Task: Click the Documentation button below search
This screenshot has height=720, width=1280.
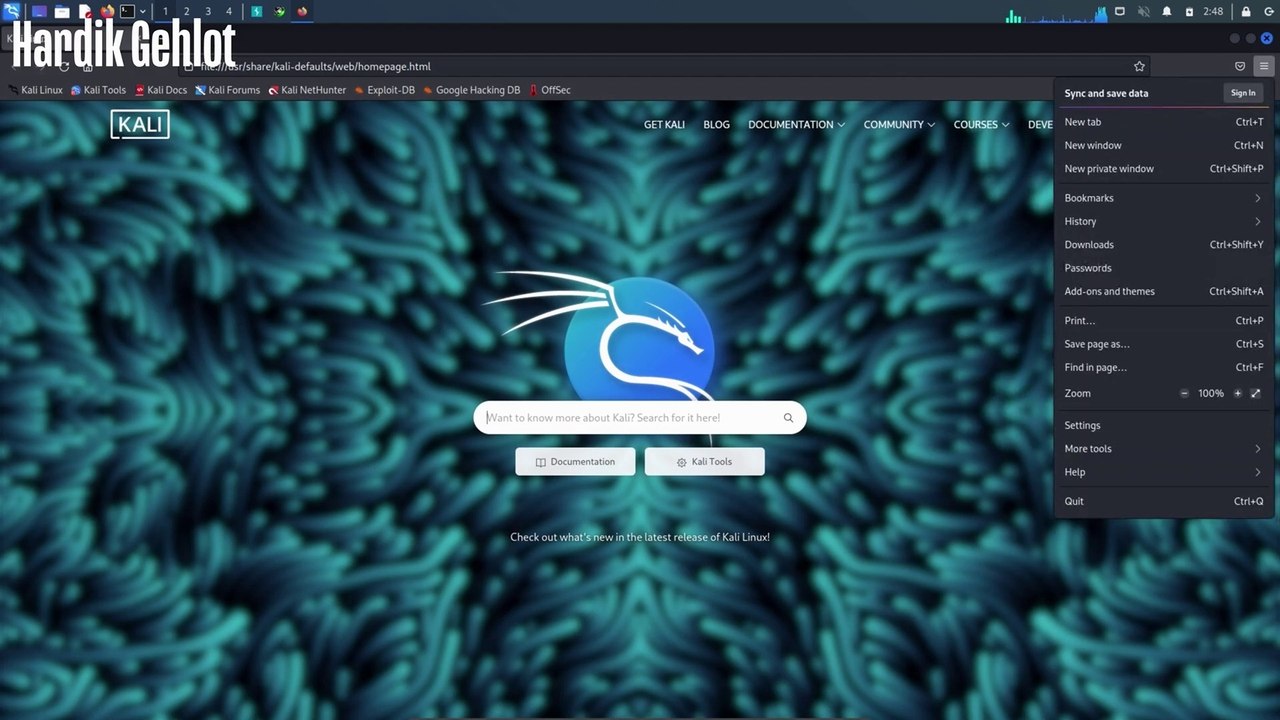Action: pos(575,462)
